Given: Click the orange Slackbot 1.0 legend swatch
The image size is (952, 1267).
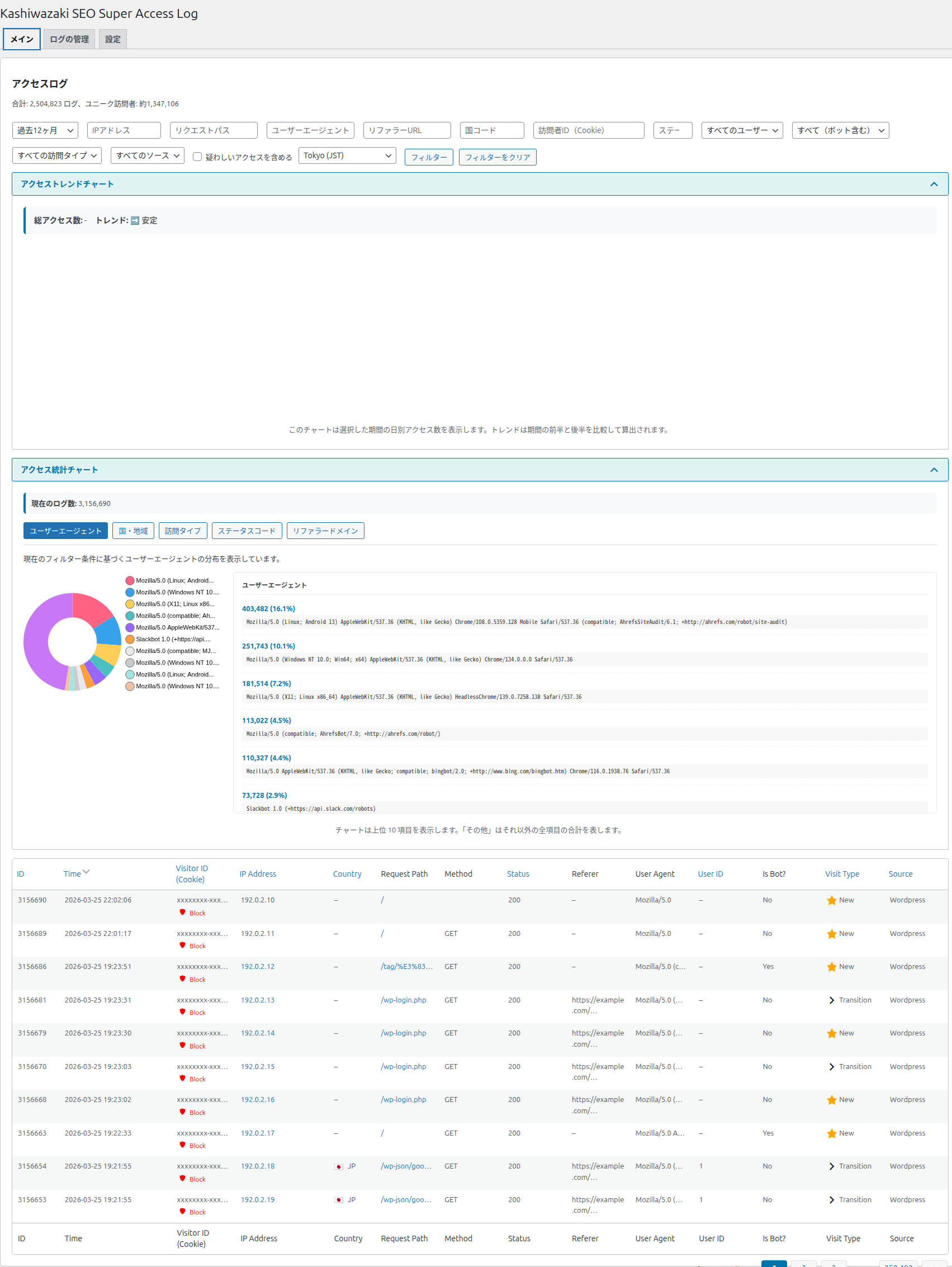Looking at the screenshot, I should coord(130,639).
